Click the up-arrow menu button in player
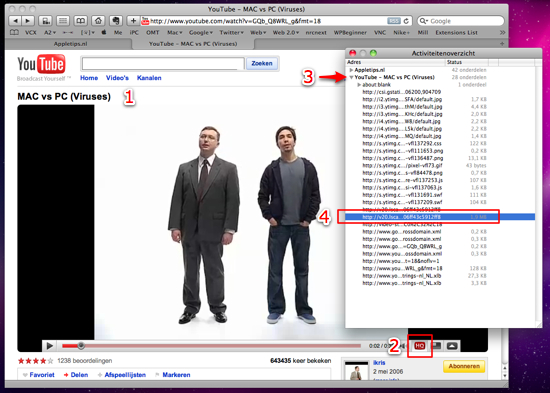The height and width of the screenshot is (393, 550). tap(452, 346)
